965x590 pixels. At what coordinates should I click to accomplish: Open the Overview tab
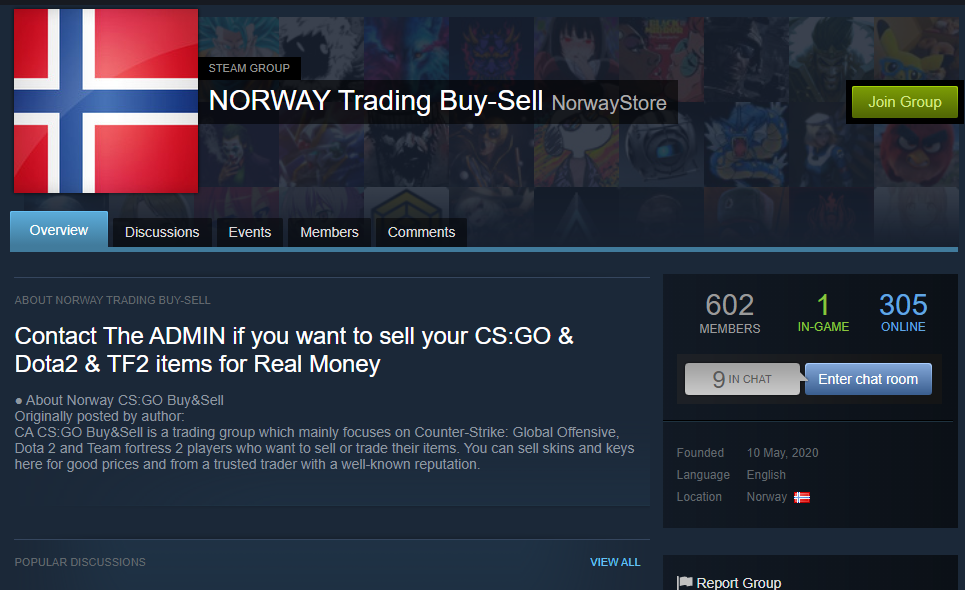coord(59,230)
